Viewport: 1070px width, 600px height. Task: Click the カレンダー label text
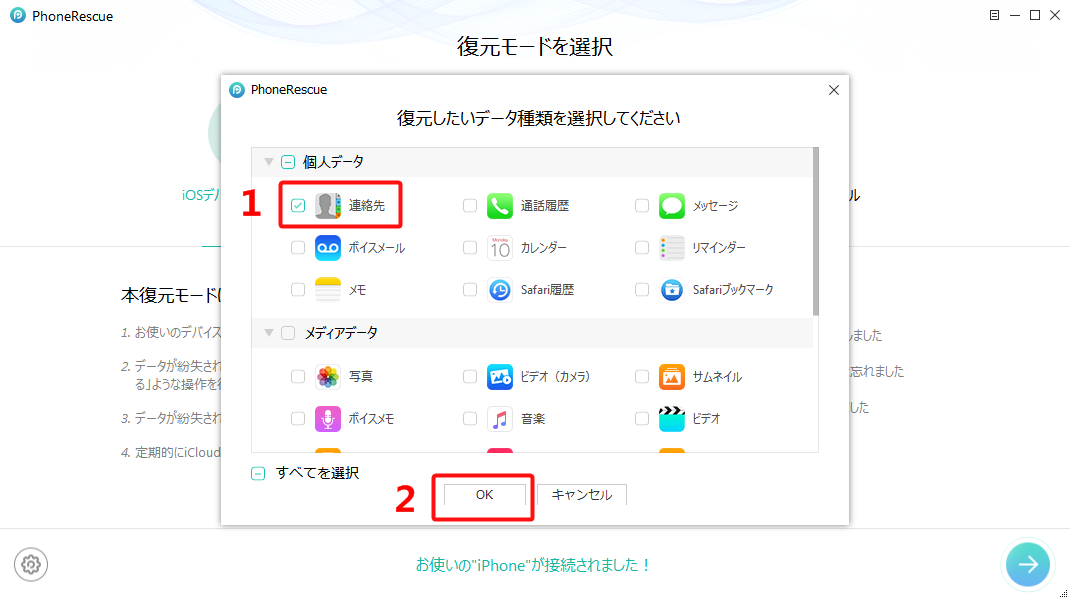pyautogui.click(x=543, y=248)
